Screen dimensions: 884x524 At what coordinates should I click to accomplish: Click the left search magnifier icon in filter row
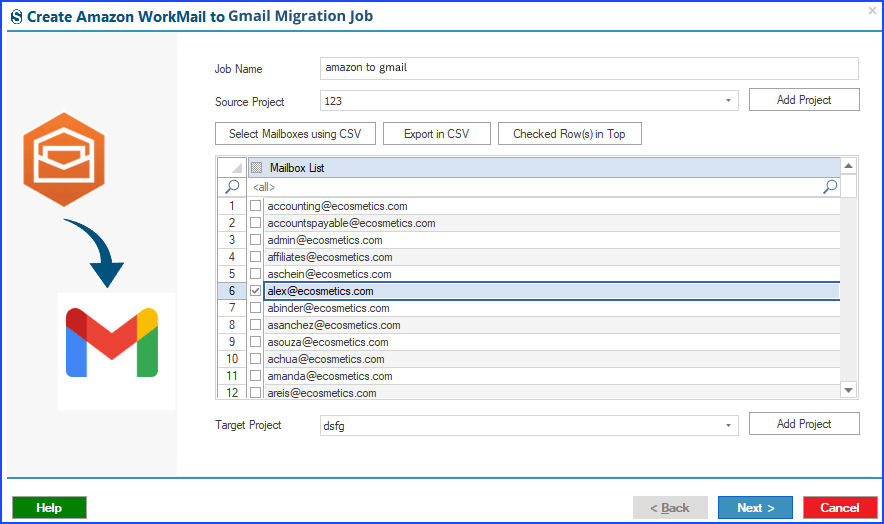pos(232,187)
